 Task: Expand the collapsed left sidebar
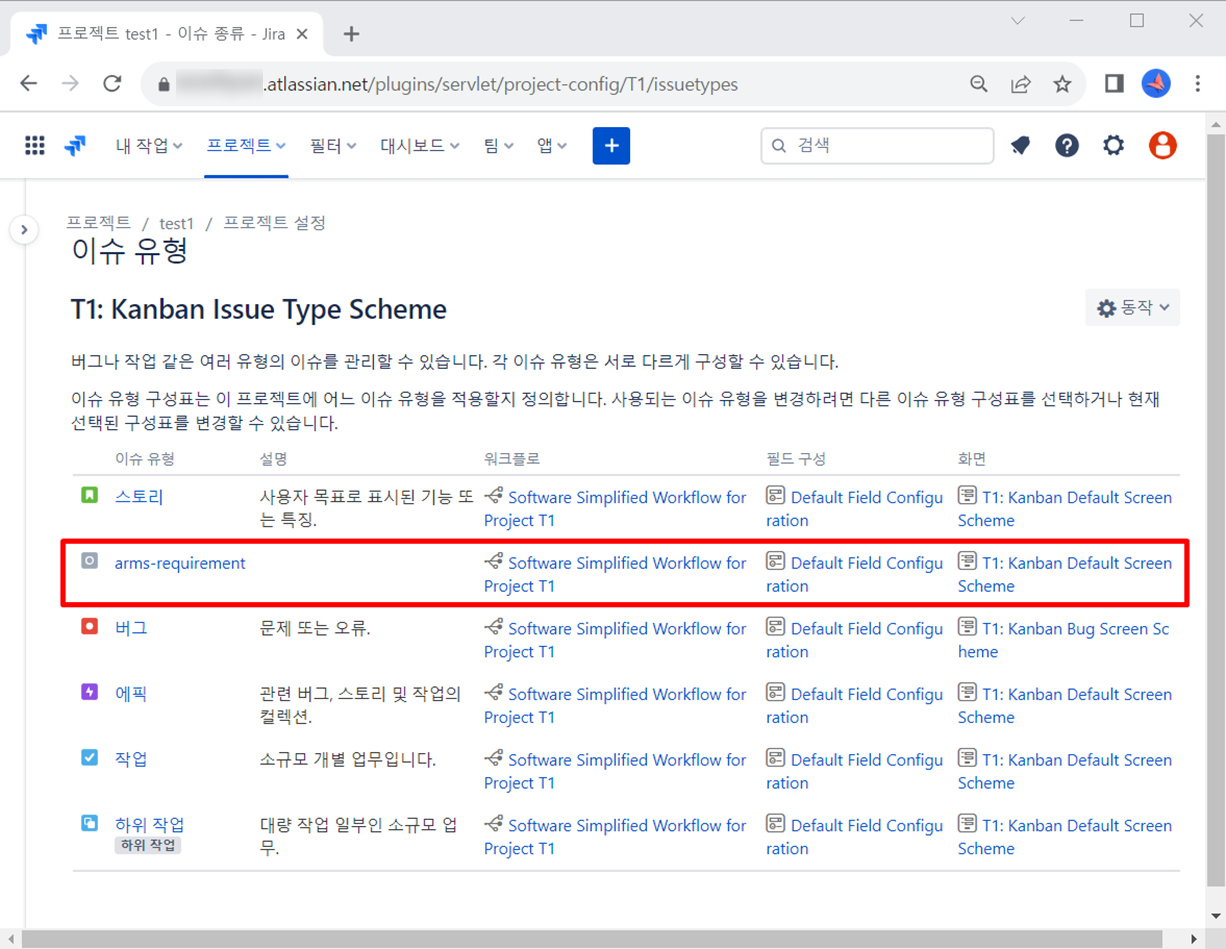click(24, 230)
